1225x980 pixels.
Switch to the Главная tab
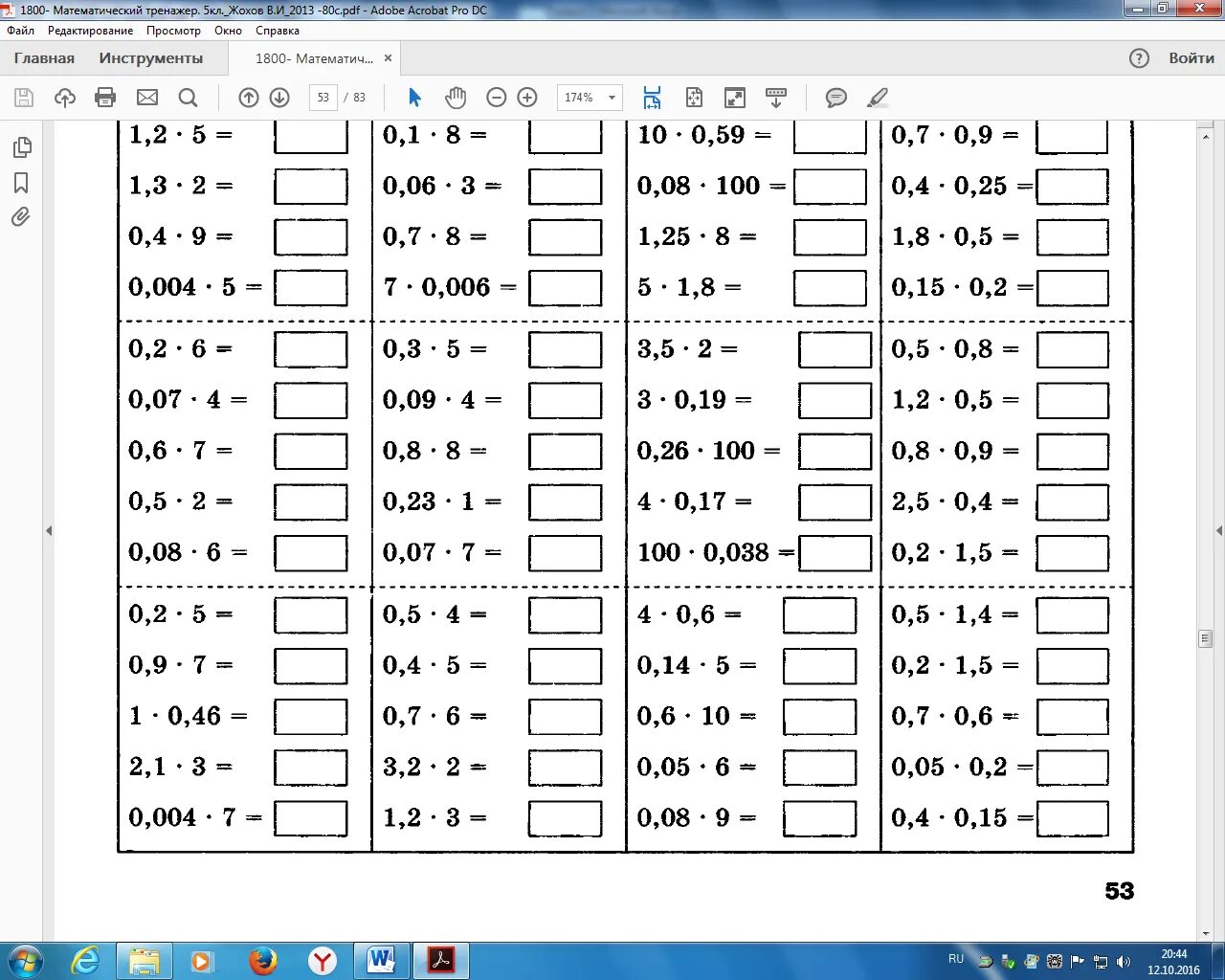(44, 58)
